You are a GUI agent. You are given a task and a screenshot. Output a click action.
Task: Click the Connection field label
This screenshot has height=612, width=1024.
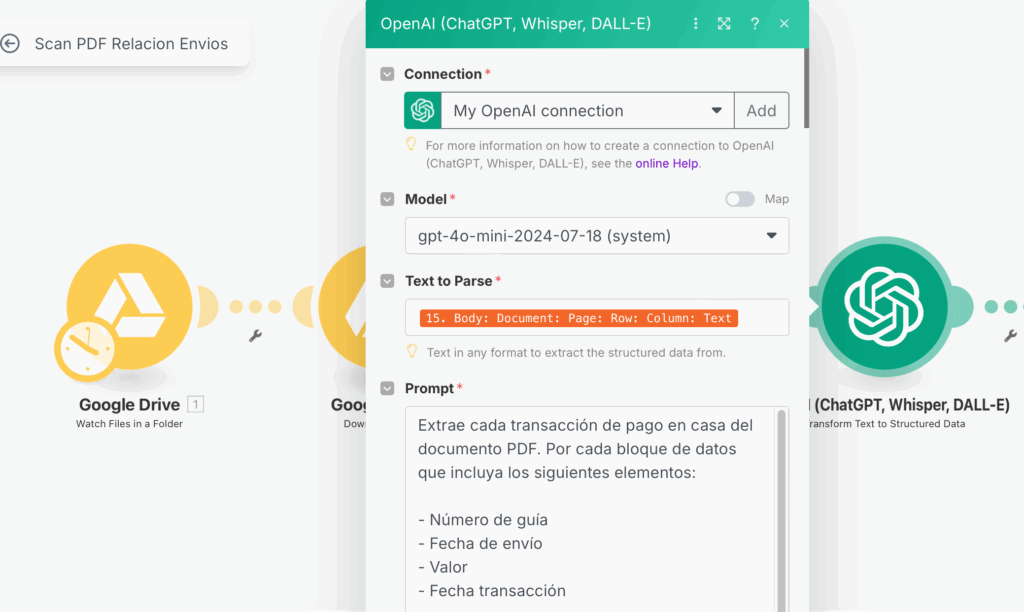click(443, 74)
